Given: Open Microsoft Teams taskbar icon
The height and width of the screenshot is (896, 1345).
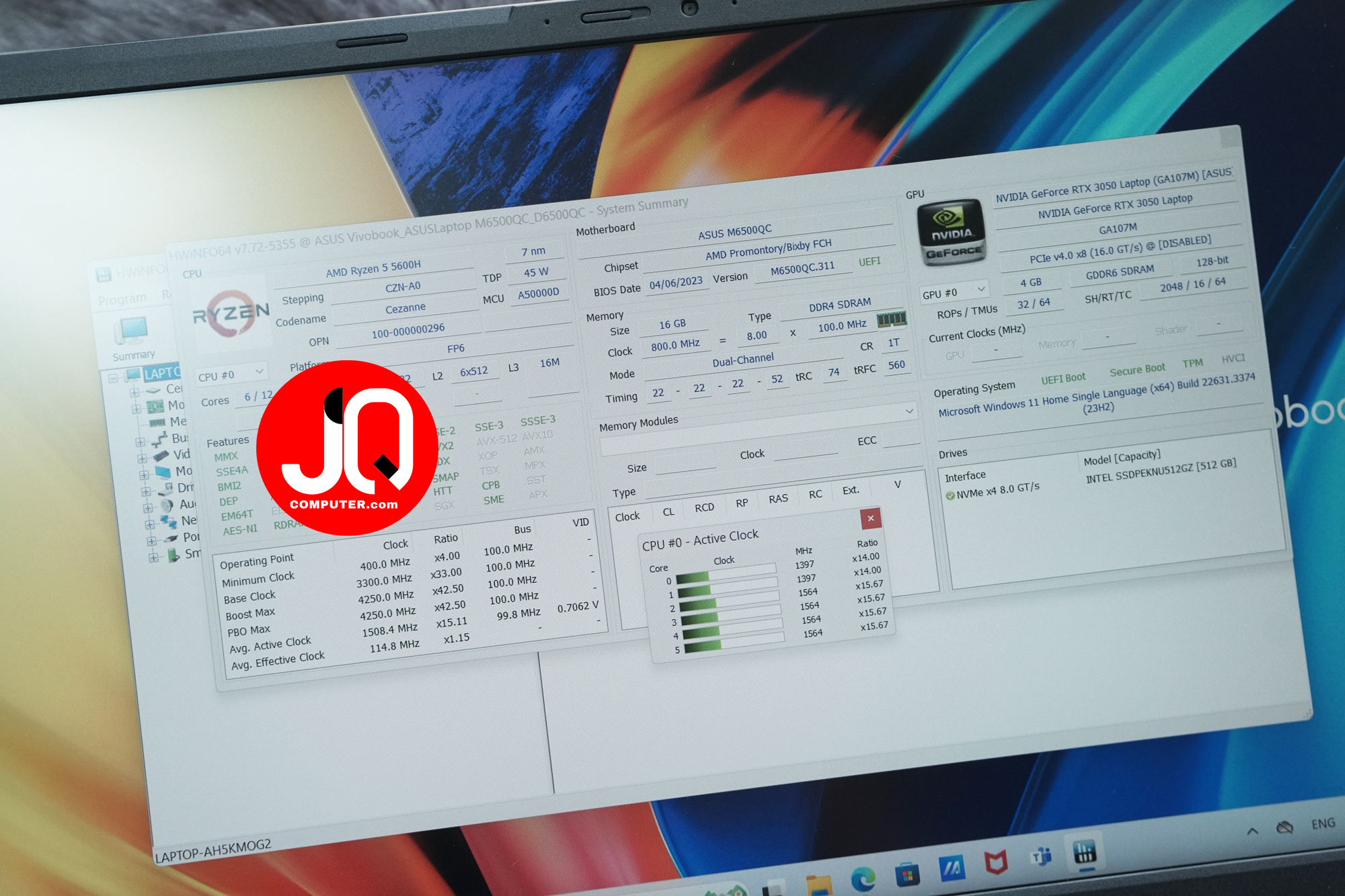Looking at the screenshot, I should pyautogui.click(x=1041, y=856).
